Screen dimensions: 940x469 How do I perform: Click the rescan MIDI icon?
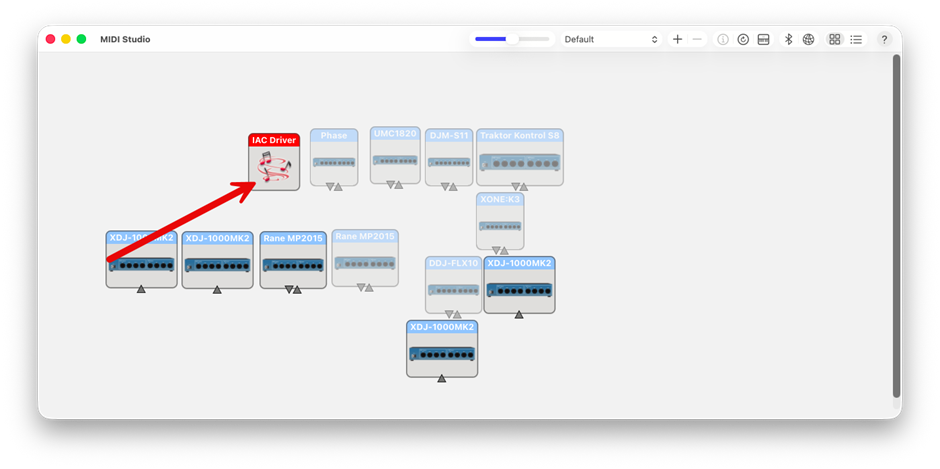tap(743, 39)
